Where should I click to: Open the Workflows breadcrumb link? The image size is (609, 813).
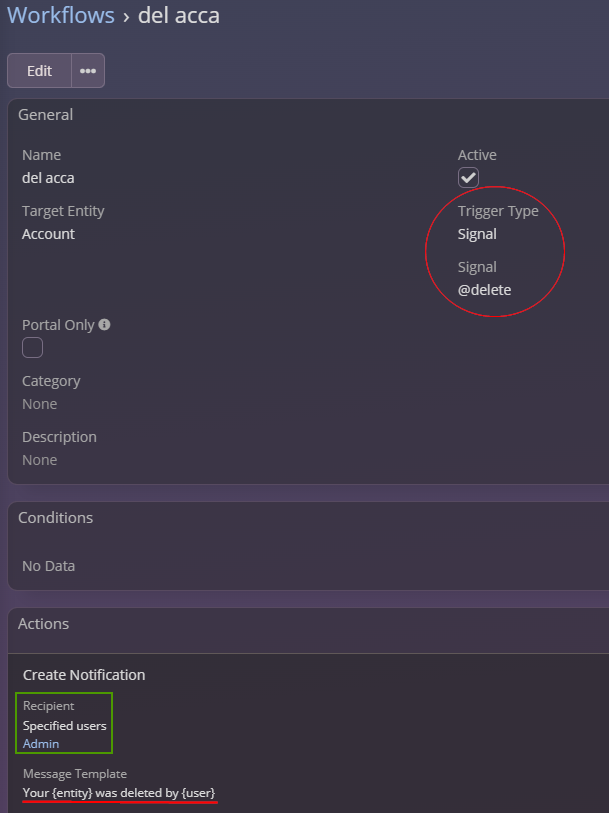tap(61, 15)
